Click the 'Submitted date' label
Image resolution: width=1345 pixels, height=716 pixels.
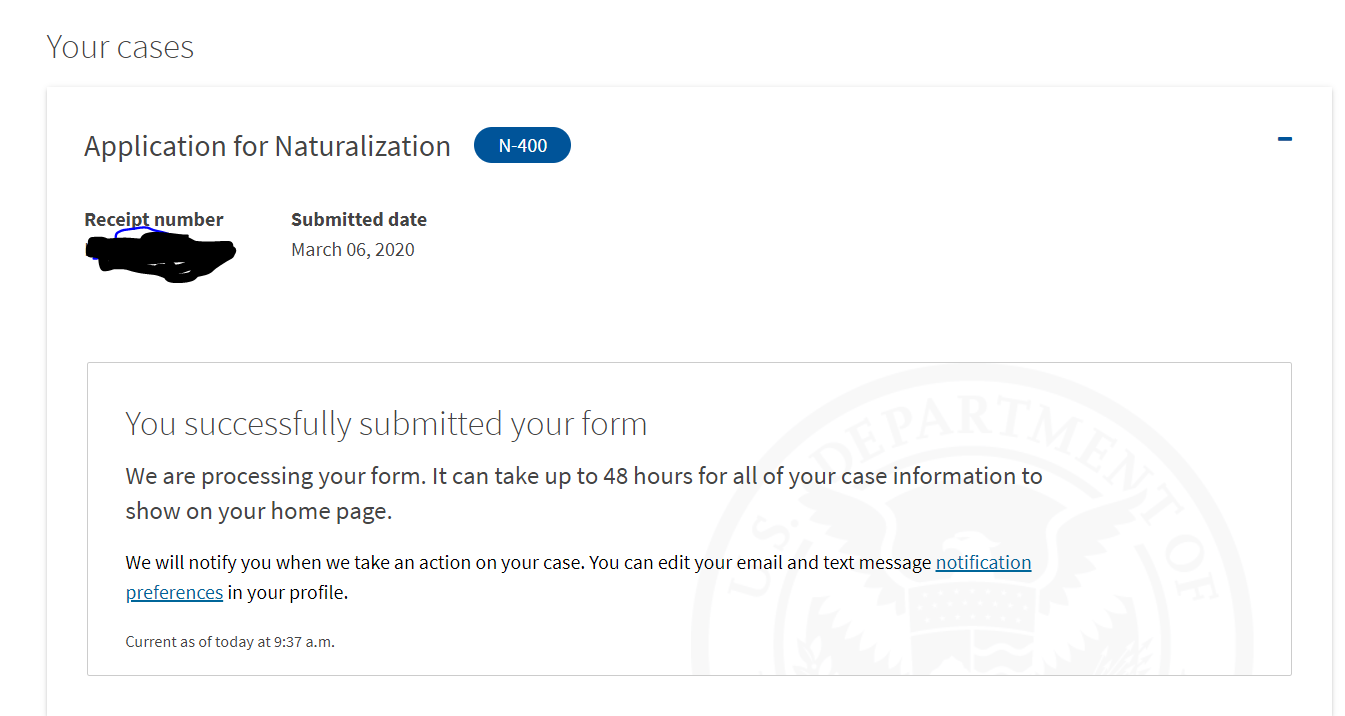[359, 219]
